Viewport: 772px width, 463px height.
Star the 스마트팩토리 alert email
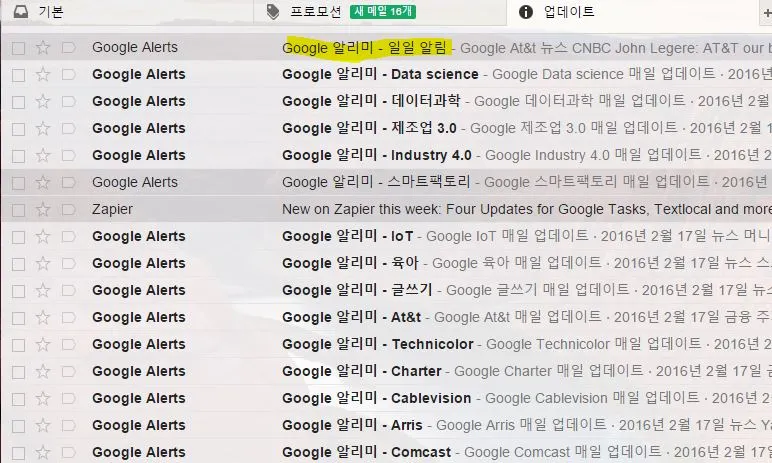pos(43,182)
